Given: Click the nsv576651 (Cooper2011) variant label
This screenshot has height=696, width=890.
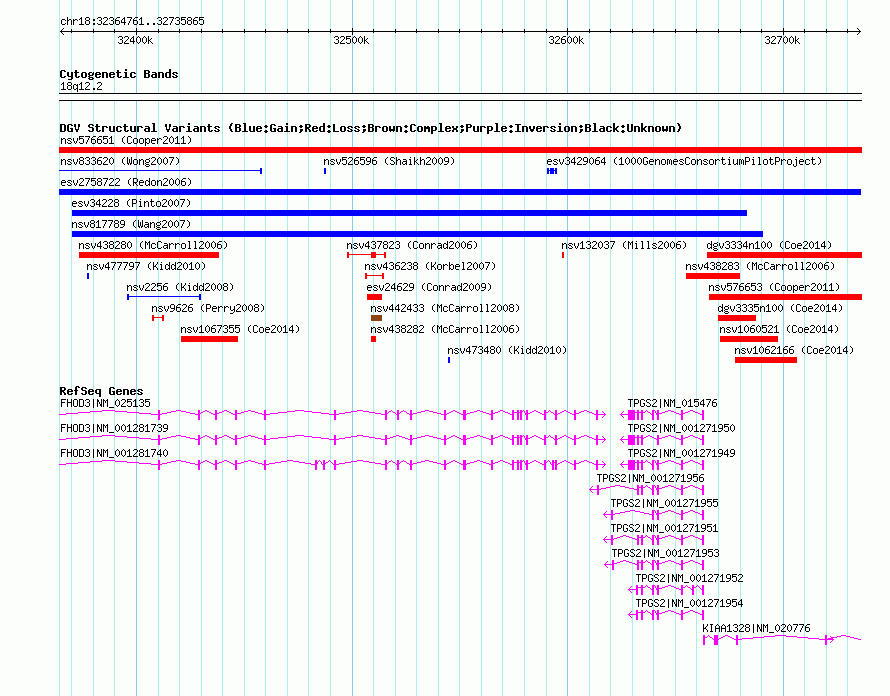Looking at the screenshot, I should (126, 140).
